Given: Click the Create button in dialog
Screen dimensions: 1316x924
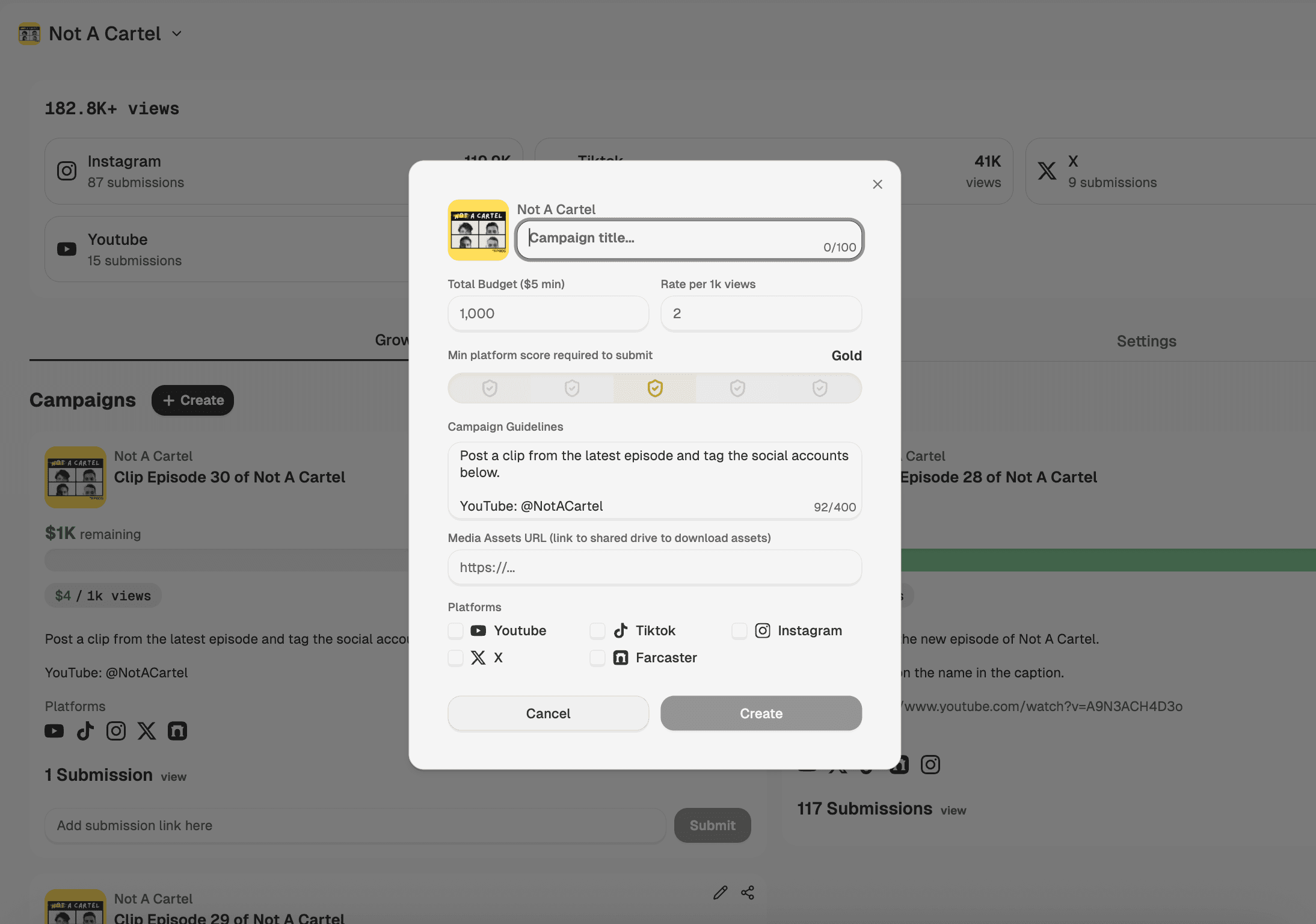Looking at the screenshot, I should click(761, 713).
